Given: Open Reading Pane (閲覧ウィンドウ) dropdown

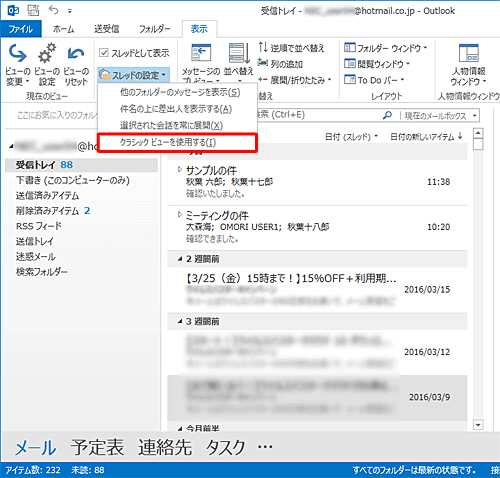Looking at the screenshot, I should 377,64.
